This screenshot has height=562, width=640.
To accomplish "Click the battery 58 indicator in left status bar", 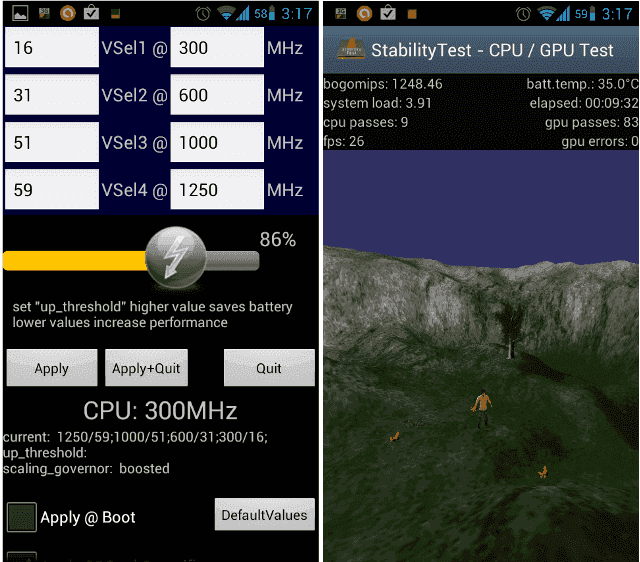I will [264, 14].
